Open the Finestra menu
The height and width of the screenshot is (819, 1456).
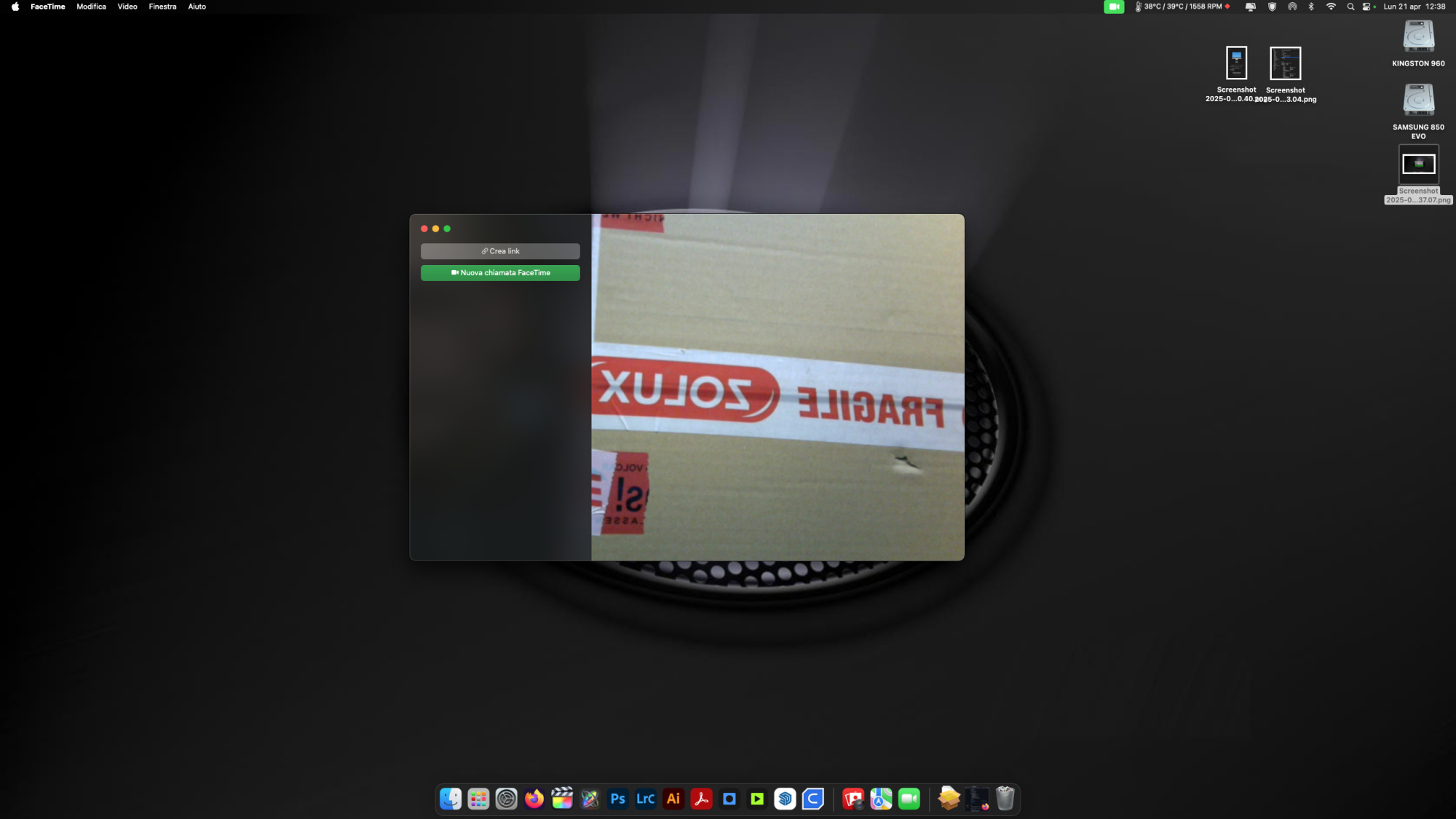click(162, 7)
